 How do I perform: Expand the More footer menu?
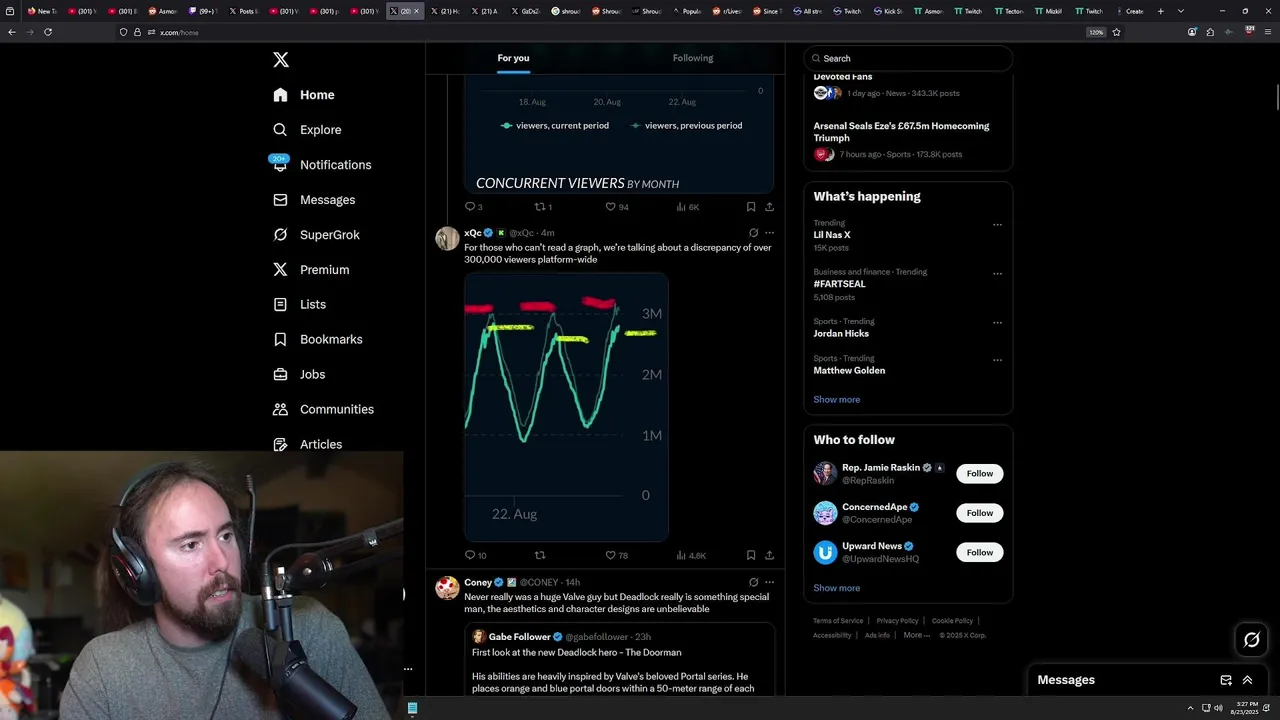(916, 635)
